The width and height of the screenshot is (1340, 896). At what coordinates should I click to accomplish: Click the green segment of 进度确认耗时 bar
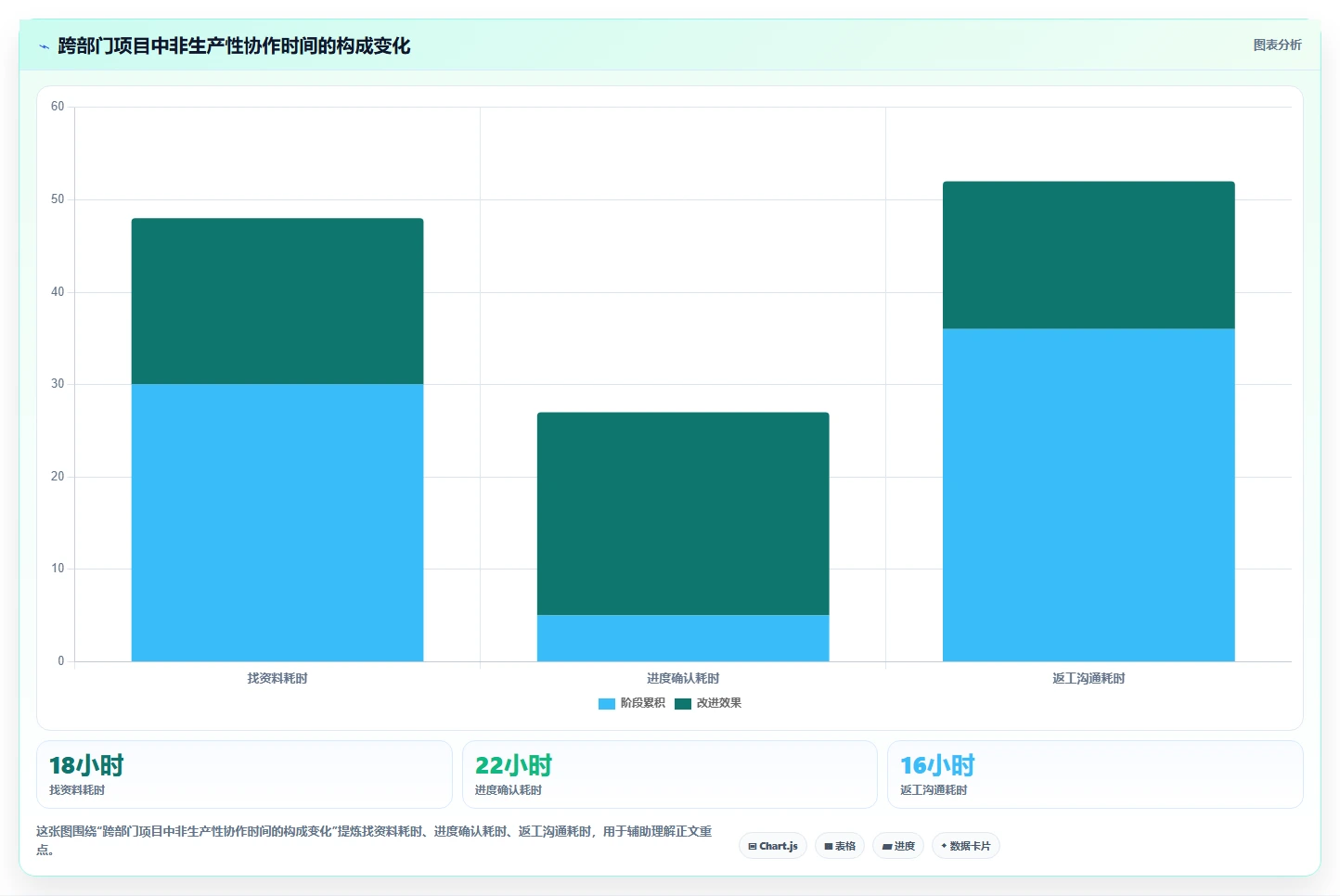point(683,514)
